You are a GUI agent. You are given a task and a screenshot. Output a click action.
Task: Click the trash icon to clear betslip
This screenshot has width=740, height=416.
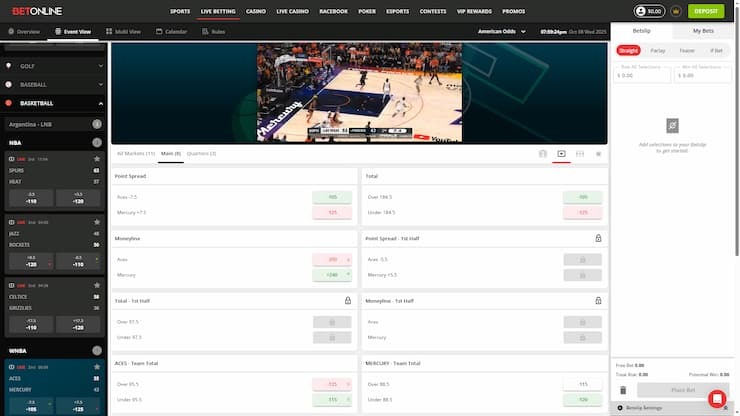point(623,390)
